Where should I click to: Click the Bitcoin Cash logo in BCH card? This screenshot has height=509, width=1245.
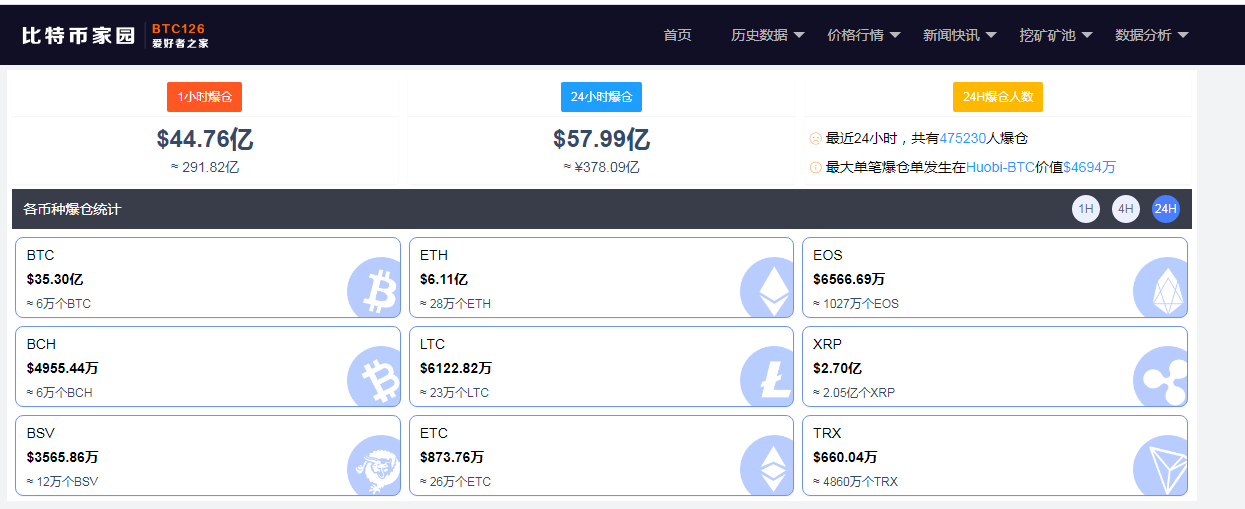point(374,378)
